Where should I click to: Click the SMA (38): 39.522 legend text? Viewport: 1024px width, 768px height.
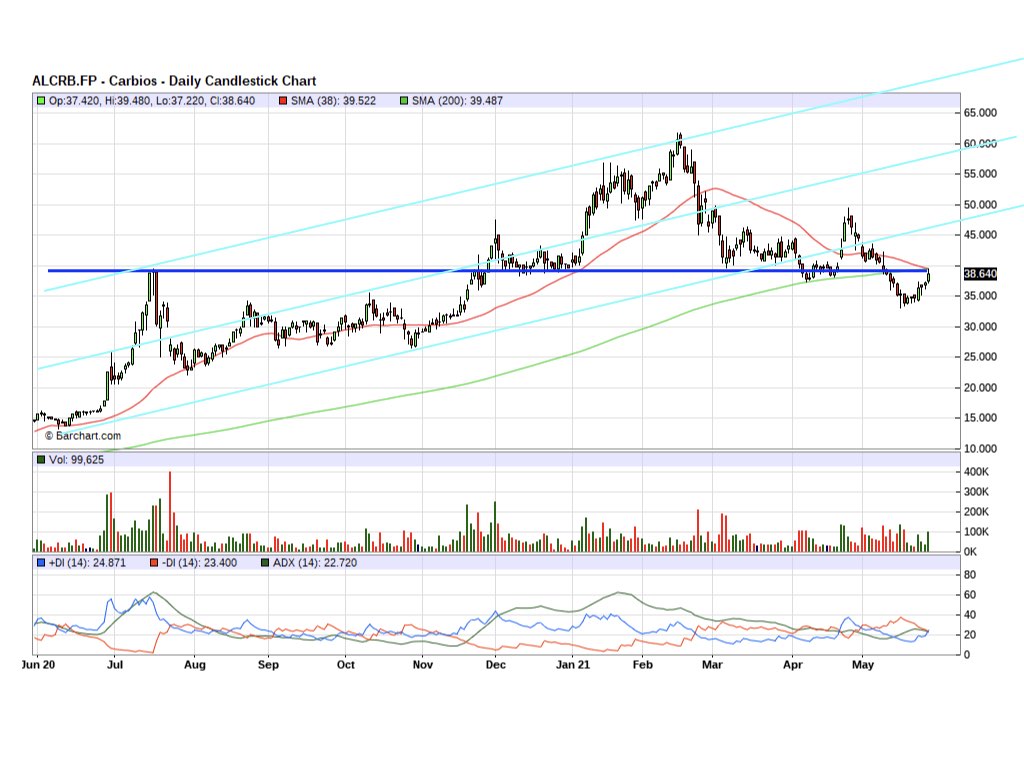coord(333,101)
